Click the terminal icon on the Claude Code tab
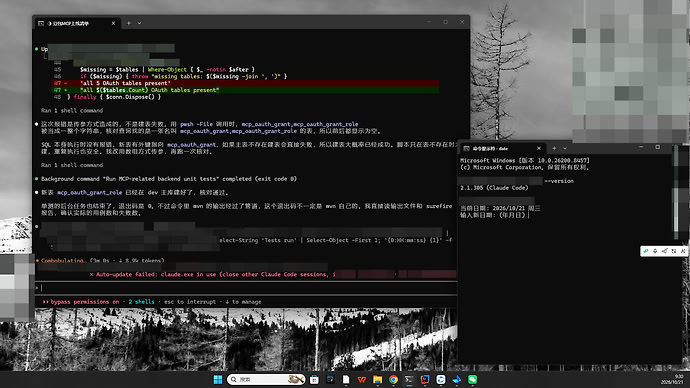Viewport: 690px width, 388px height. point(40,23)
